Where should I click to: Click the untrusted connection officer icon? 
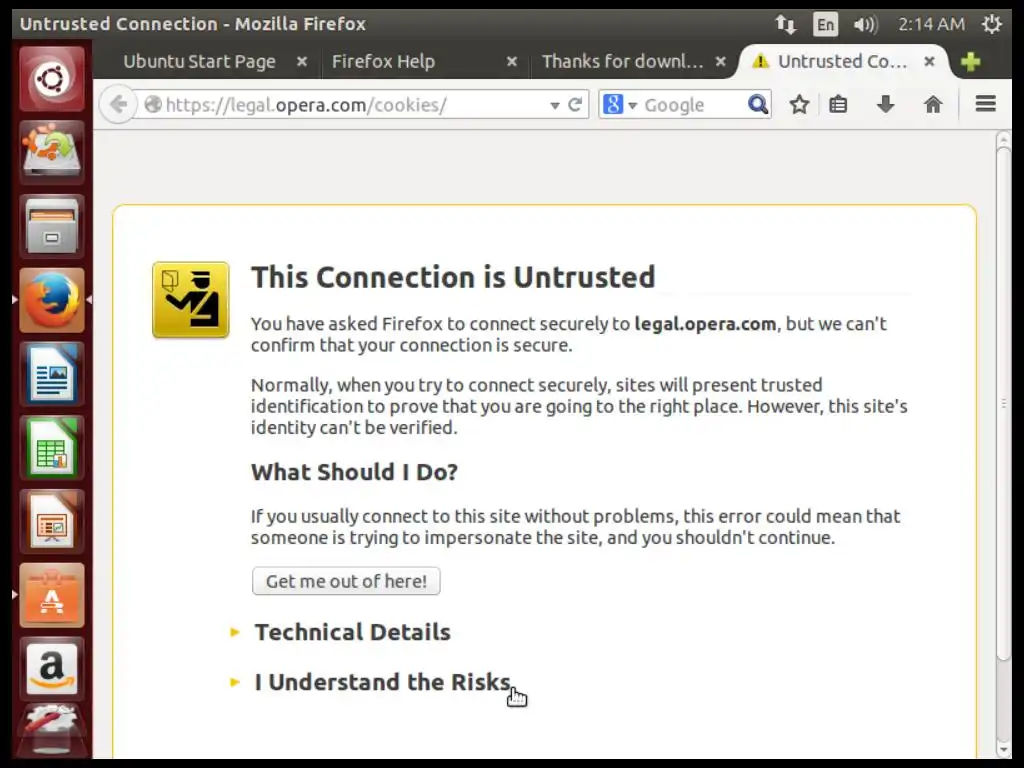(x=191, y=300)
